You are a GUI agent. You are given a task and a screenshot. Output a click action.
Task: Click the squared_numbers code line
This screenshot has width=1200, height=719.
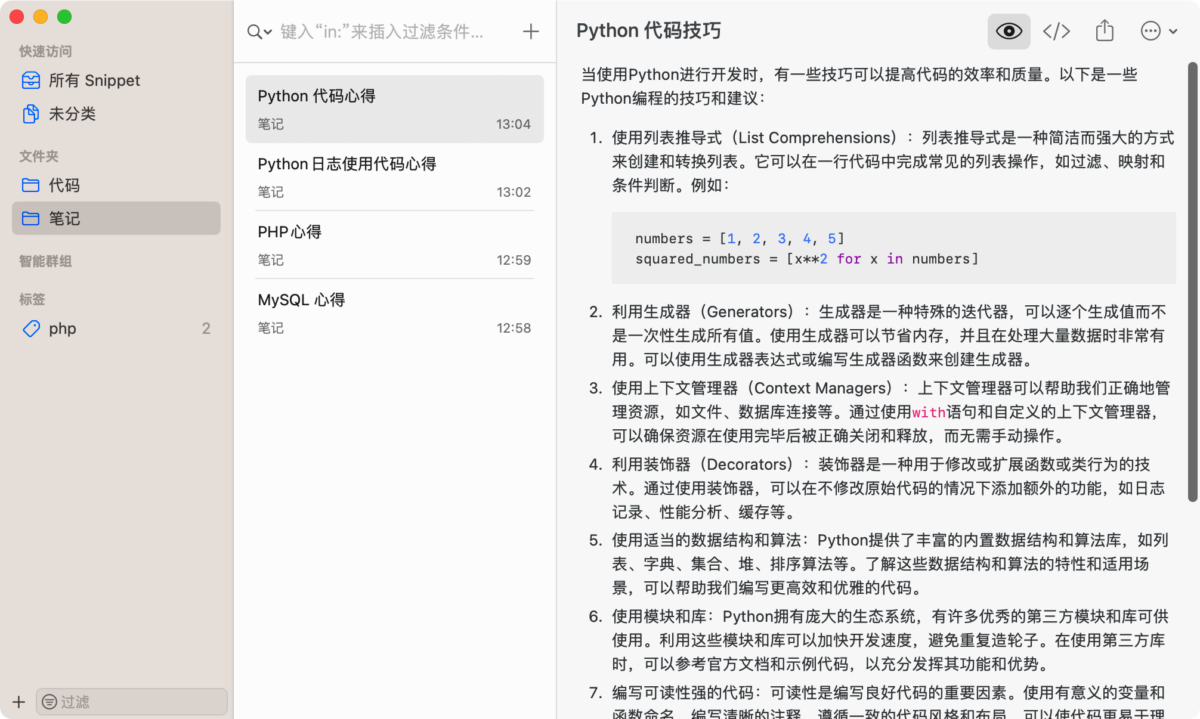806,259
